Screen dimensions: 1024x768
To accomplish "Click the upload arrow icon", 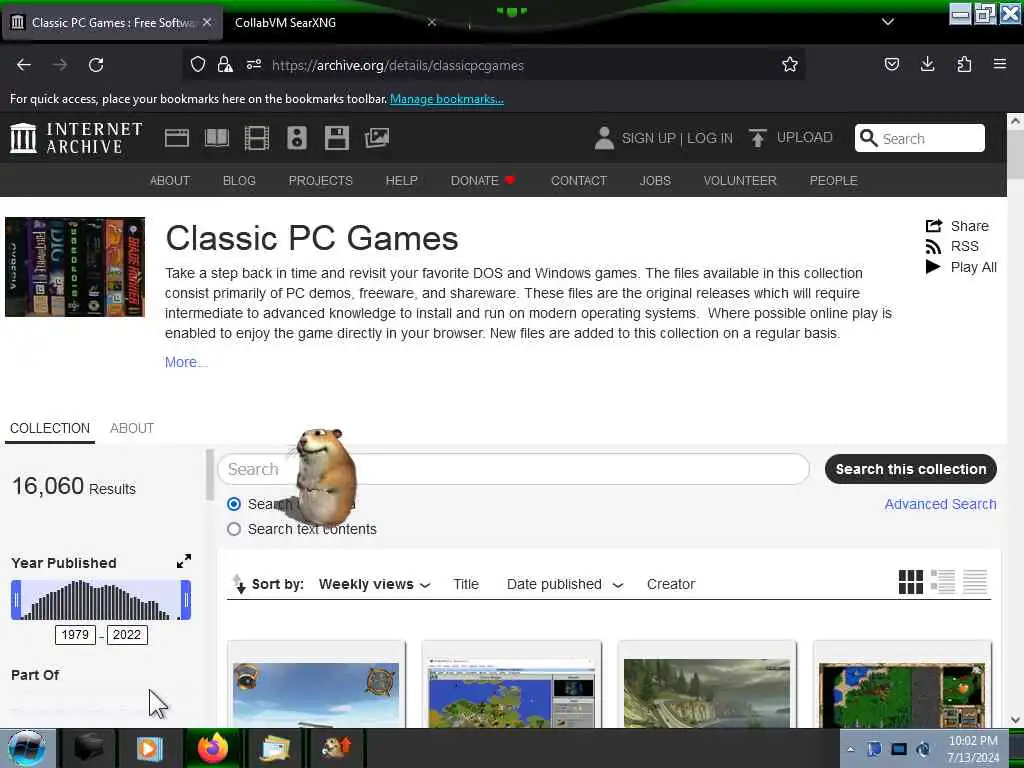I will click(758, 138).
